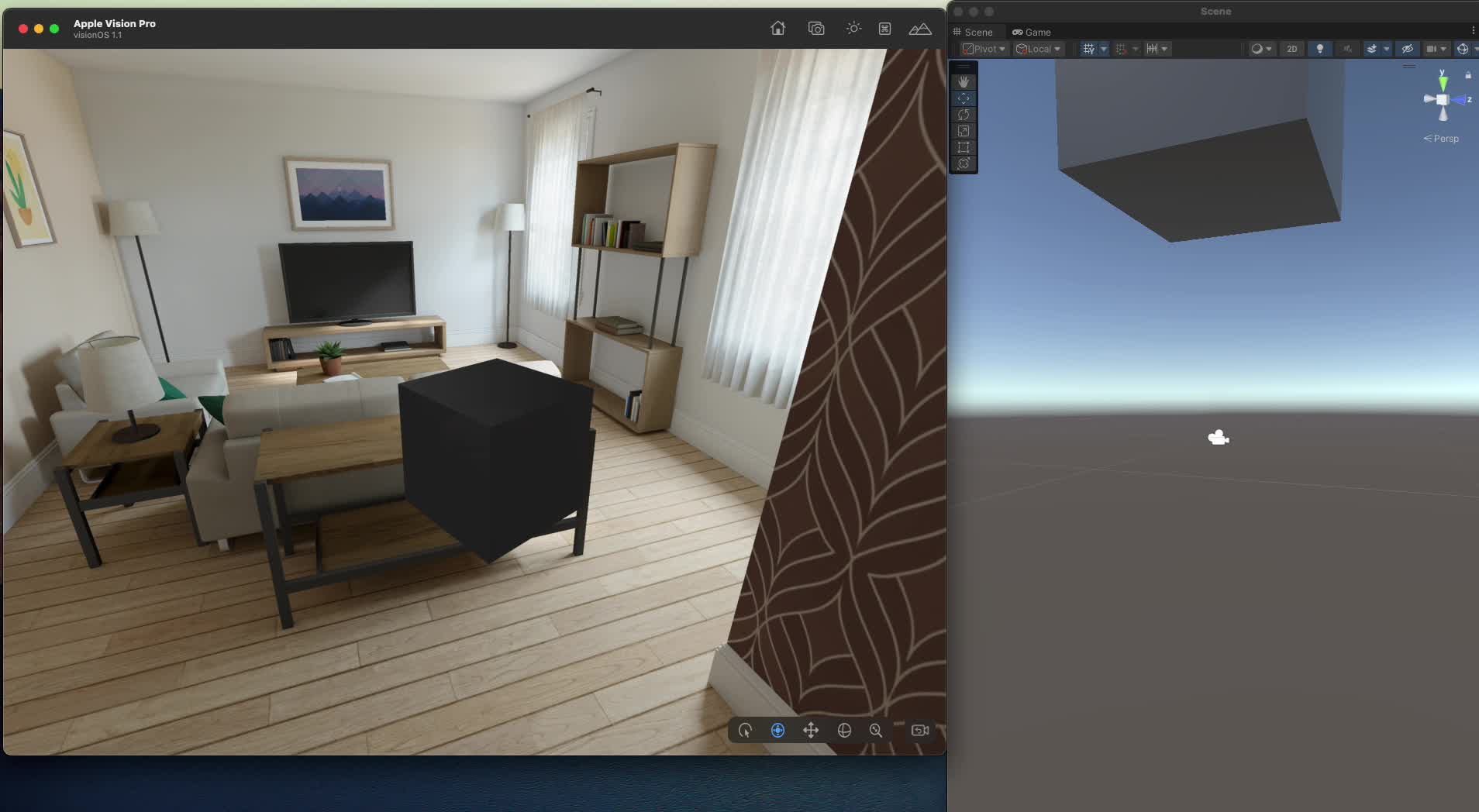Select the Hand tool in Unity

pos(964,81)
